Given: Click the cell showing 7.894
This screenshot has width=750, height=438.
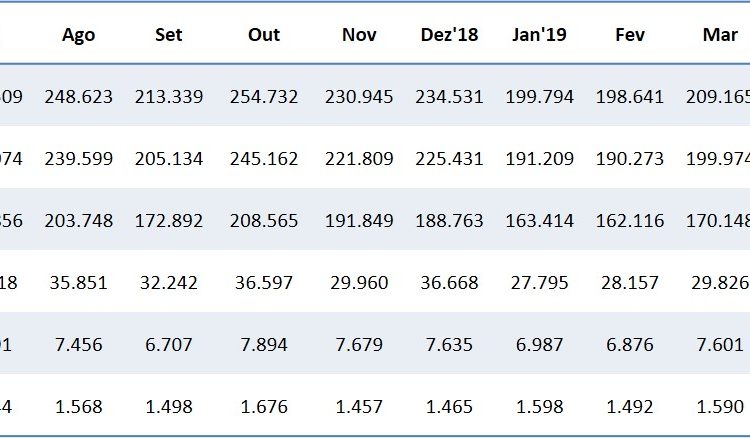Looking at the screenshot, I should coord(265,344).
